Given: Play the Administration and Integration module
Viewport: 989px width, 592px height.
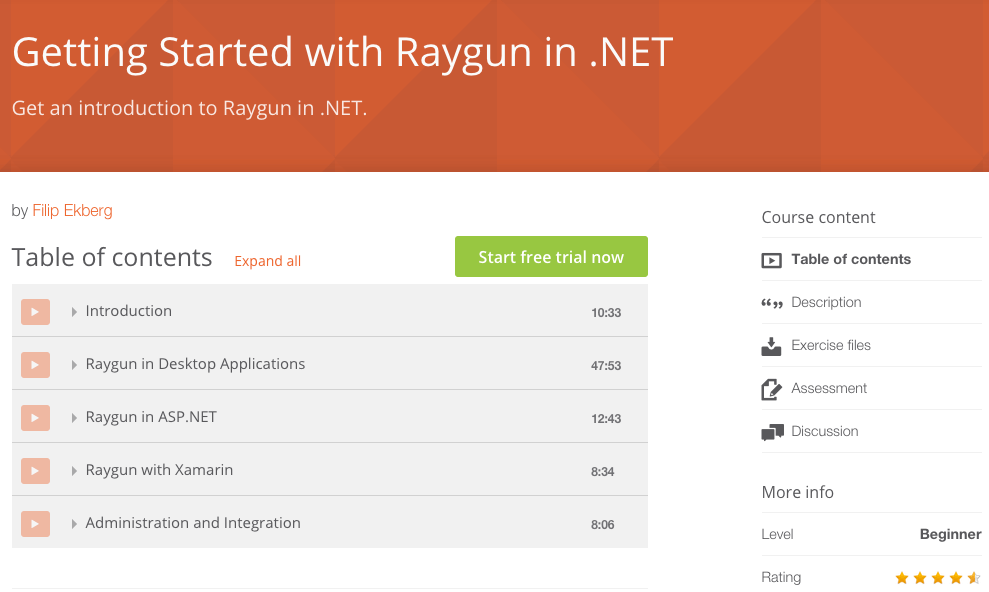Looking at the screenshot, I should click(35, 524).
